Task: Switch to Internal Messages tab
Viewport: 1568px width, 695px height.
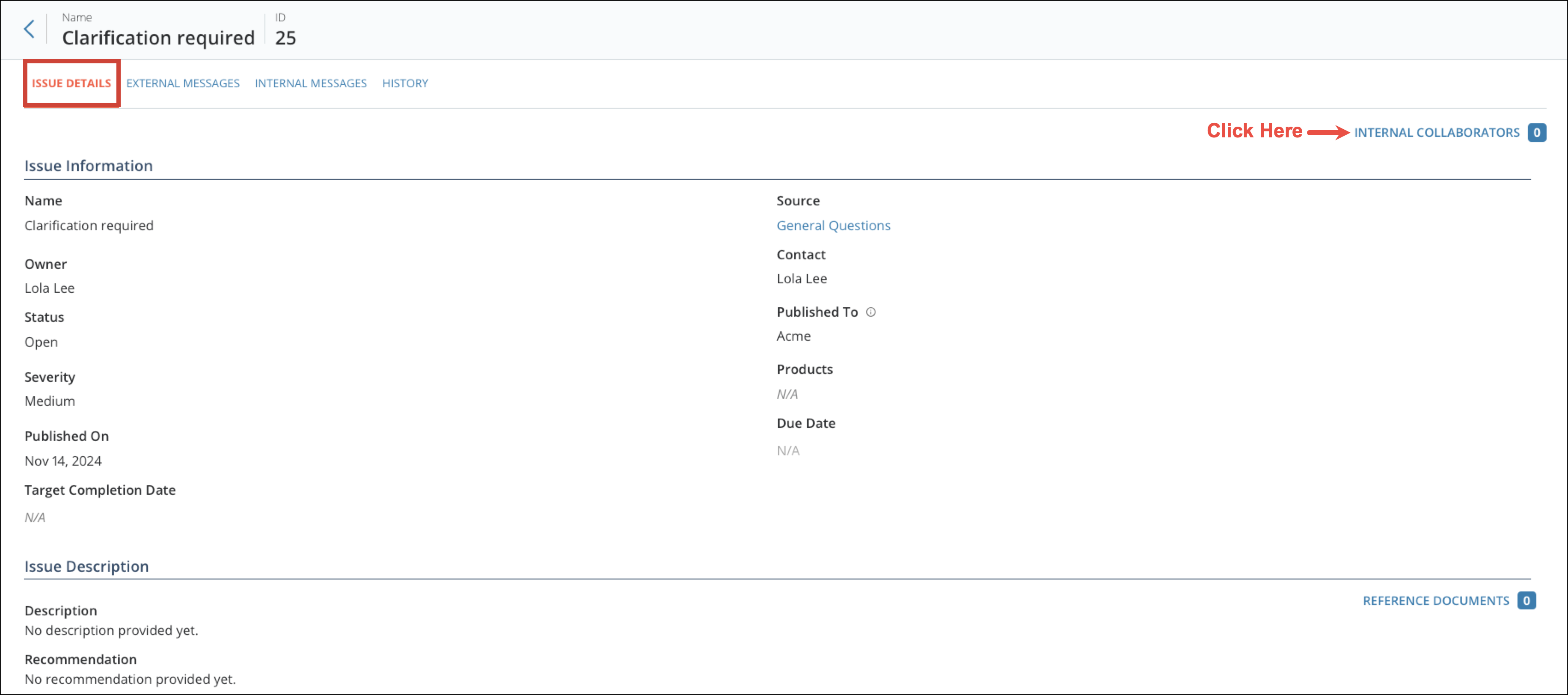Action: tap(310, 83)
